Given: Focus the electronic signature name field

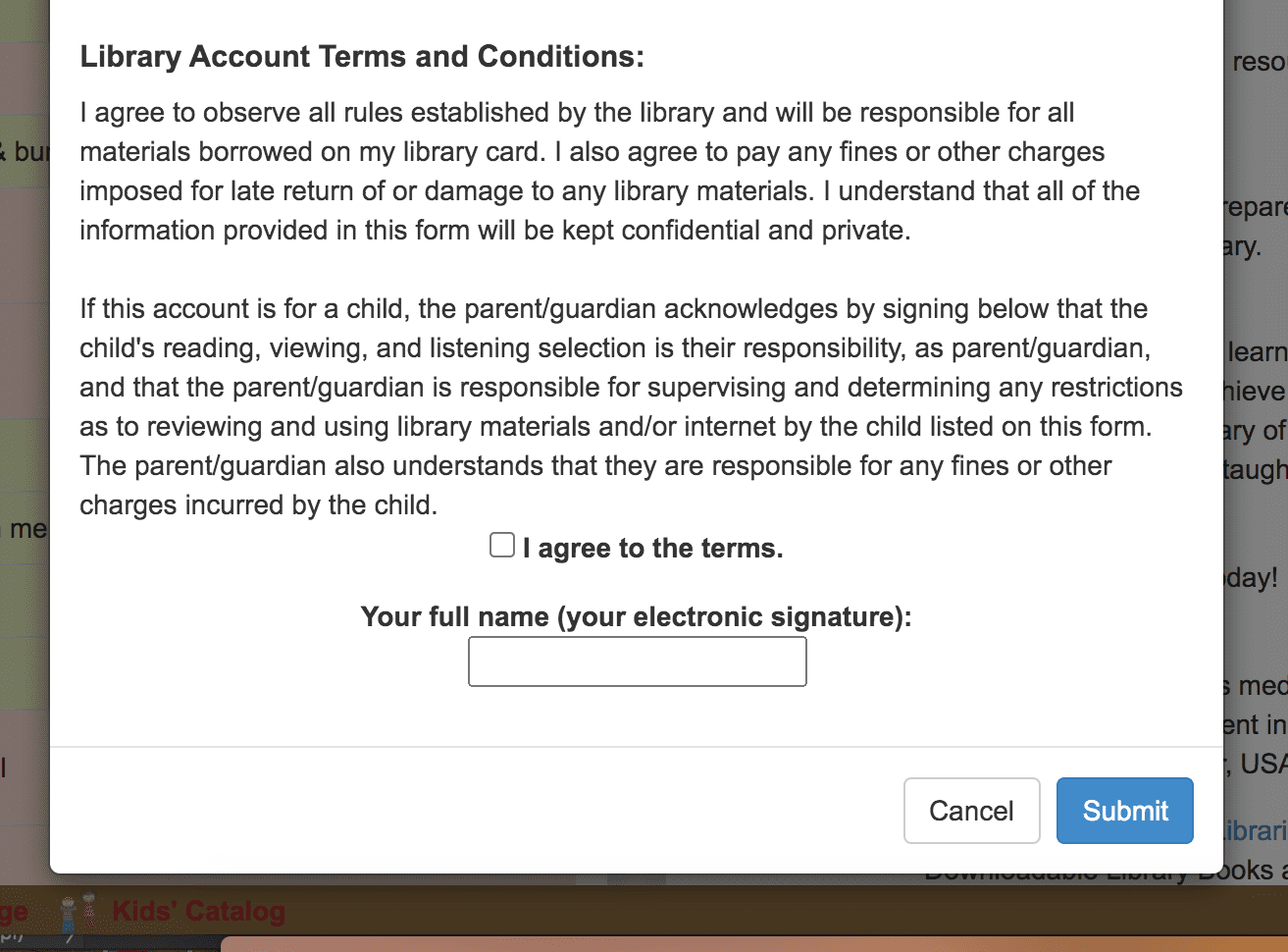Looking at the screenshot, I should (x=638, y=661).
